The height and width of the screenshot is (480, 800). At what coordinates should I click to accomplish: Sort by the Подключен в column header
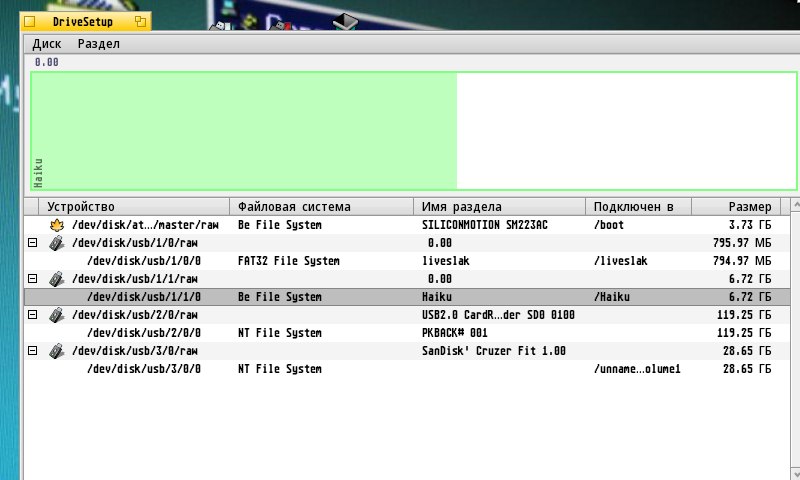click(638, 207)
